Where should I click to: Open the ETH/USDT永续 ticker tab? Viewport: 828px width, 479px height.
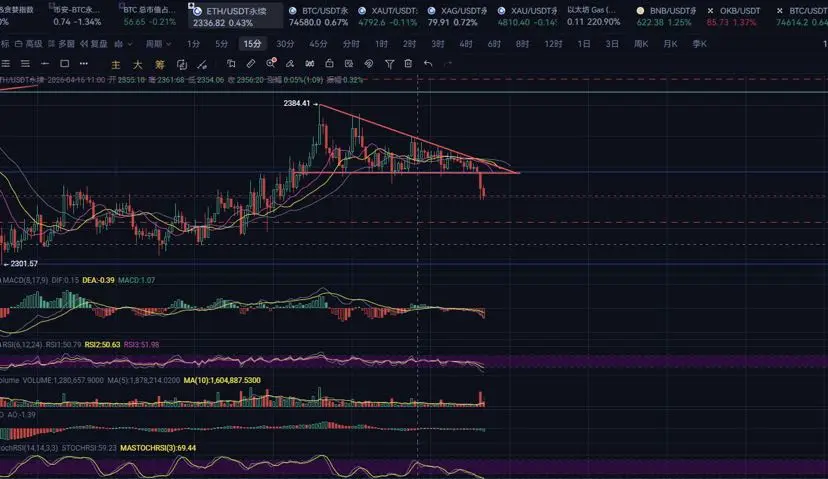[x=236, y=16]
